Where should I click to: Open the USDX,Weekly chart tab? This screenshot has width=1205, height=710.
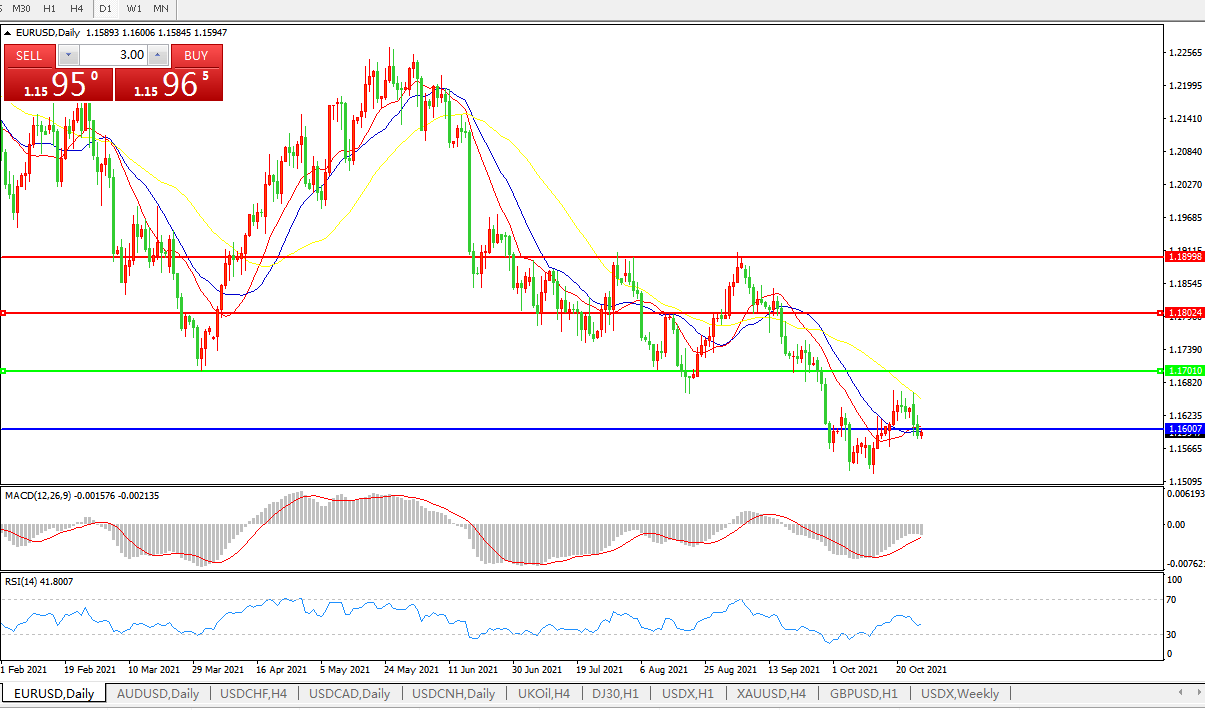(x=960, y=694)
